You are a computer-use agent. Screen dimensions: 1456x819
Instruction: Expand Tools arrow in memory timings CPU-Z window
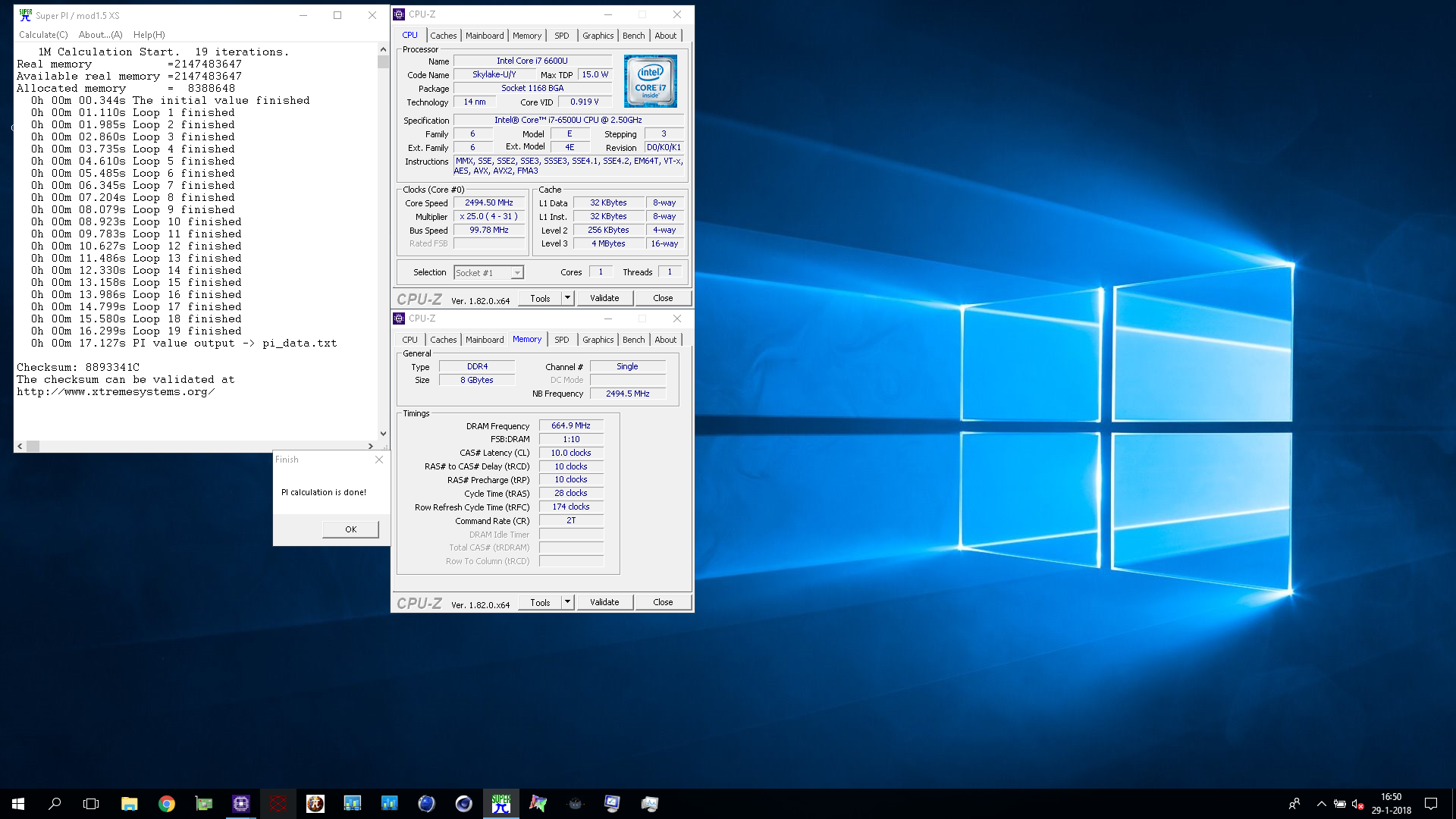(567, 602)
